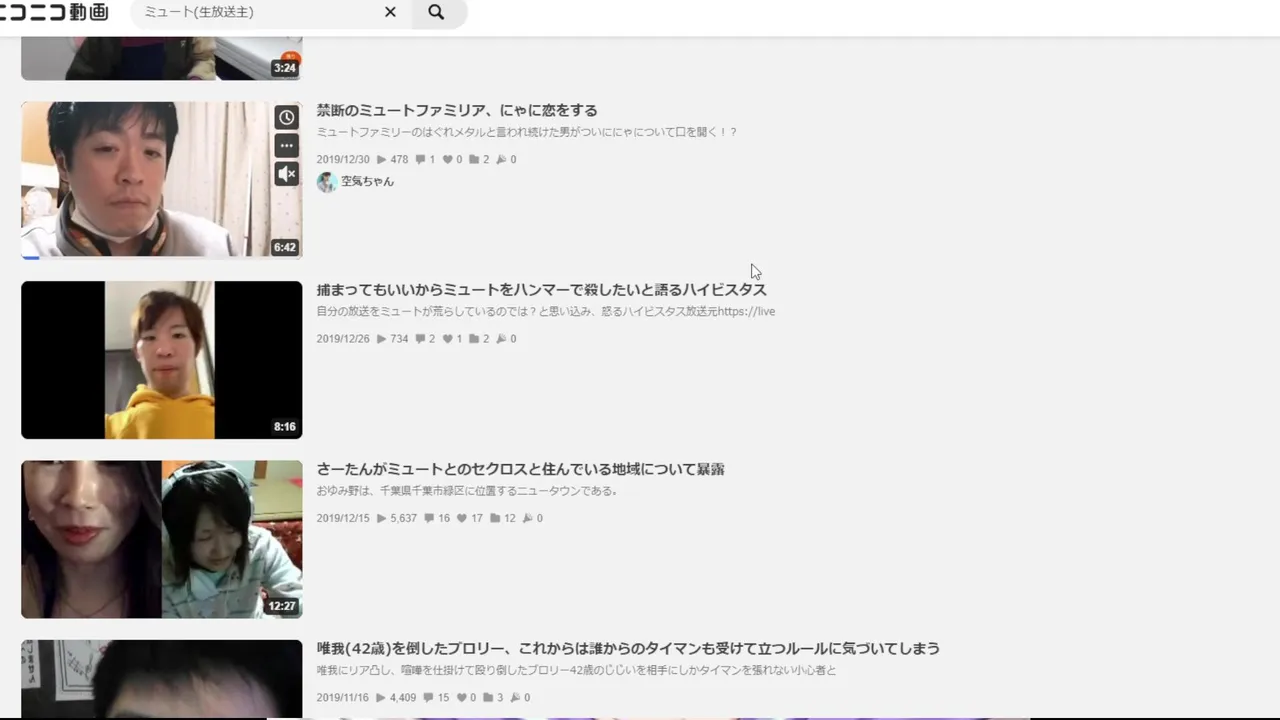
Task: Open thumbnail of the 3:24 video
Action: (x=161, y=58)
